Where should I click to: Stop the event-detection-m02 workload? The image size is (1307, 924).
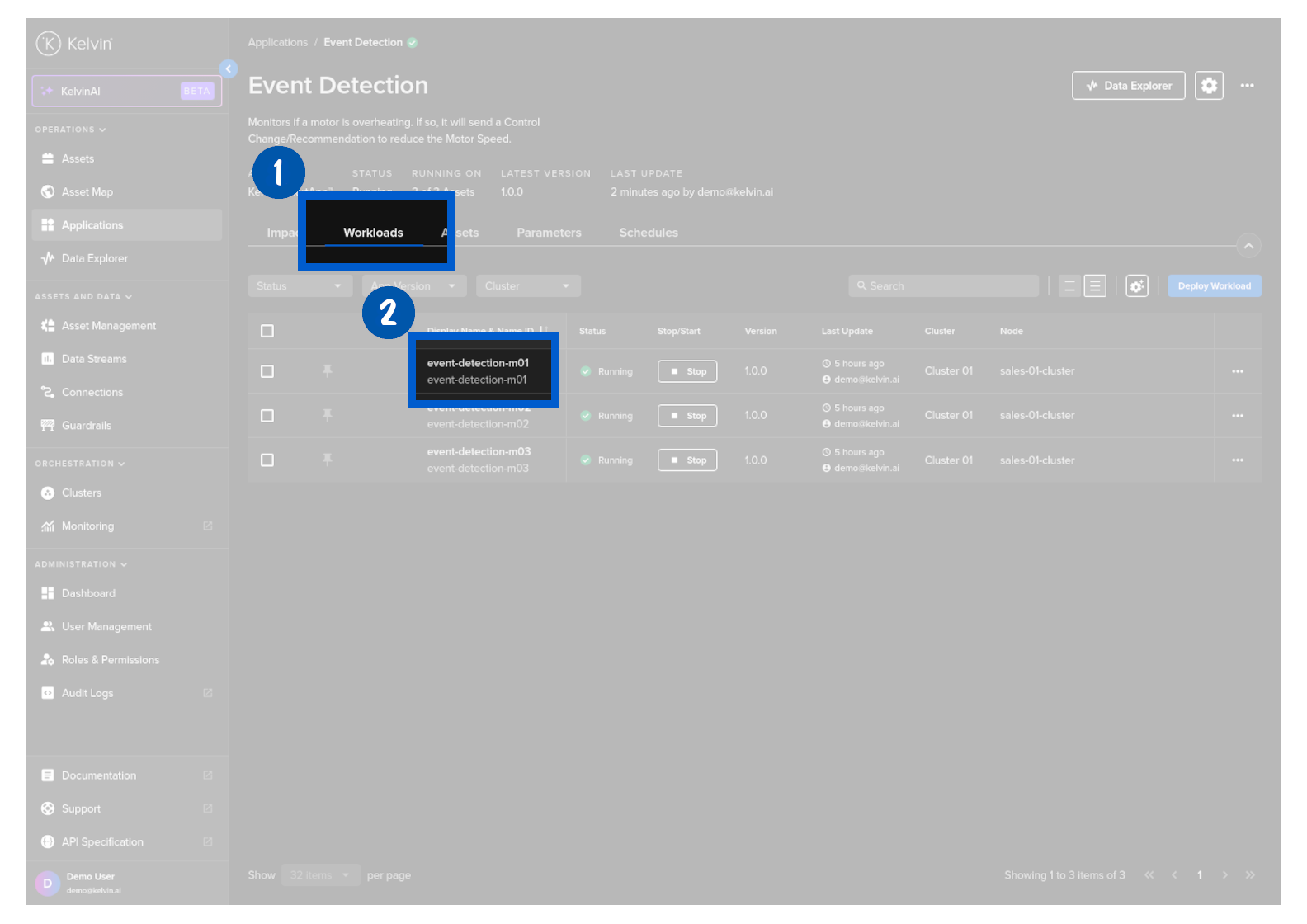point(687,416)
